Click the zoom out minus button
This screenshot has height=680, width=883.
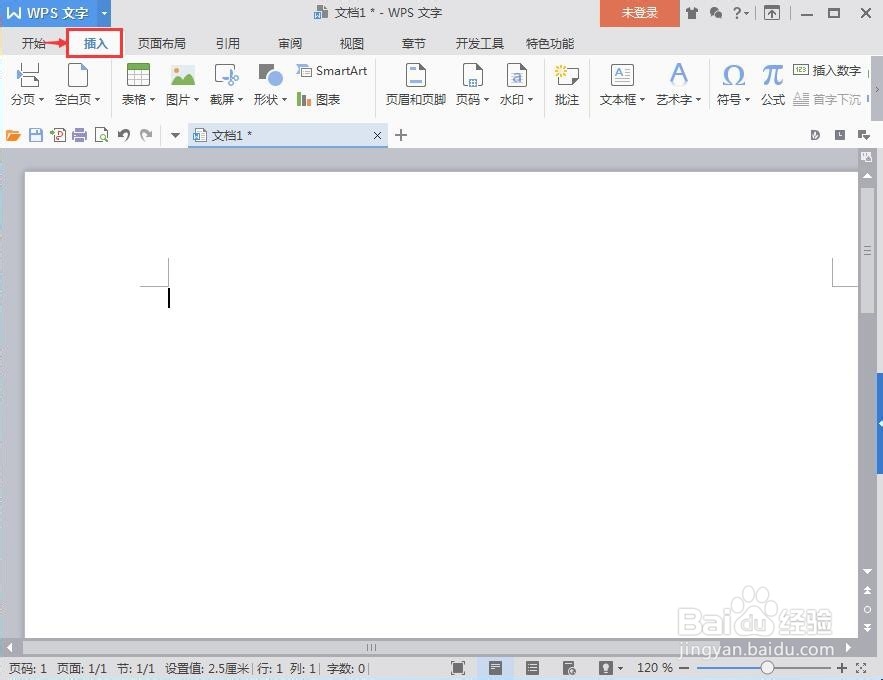coord(684,668)
